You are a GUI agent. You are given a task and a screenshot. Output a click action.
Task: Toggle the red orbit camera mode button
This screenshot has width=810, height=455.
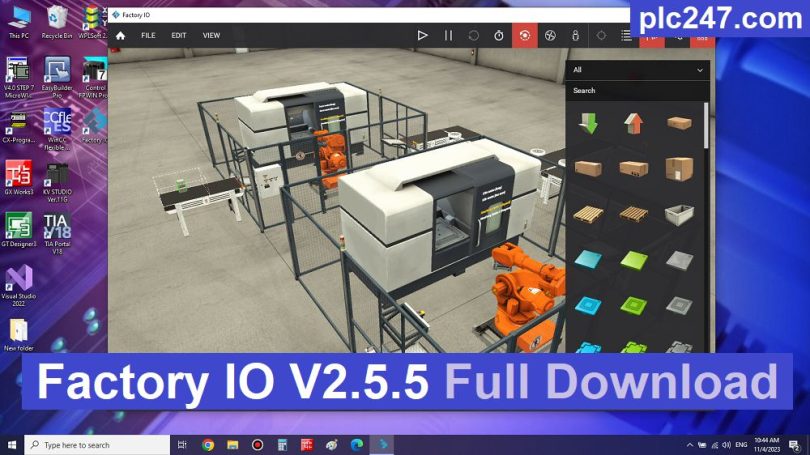(525, 36)
